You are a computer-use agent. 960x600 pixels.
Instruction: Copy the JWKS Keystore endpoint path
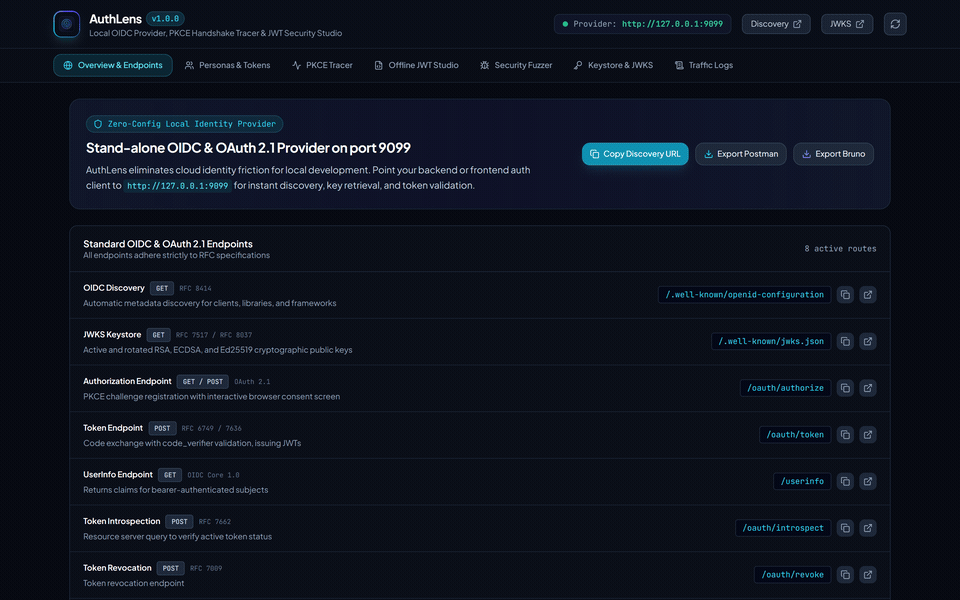click(x=845, y=341)
